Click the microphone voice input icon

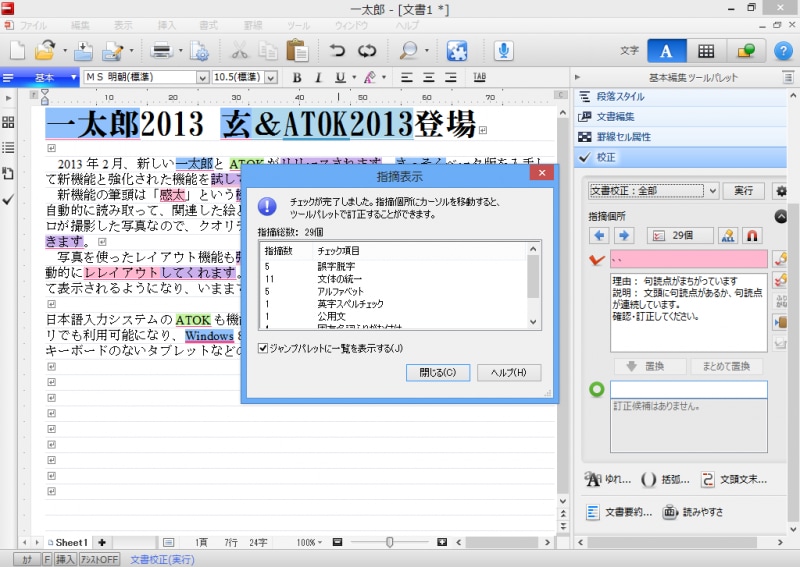coord(504,51)
